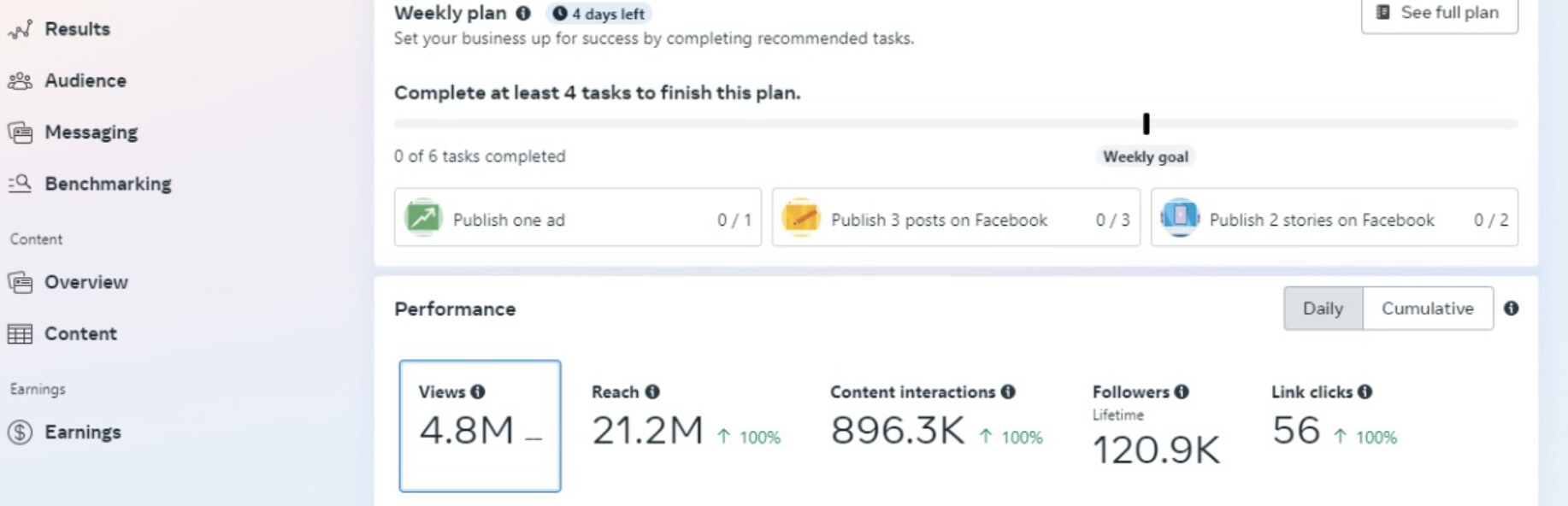Click the See full plan button
The height and width of the screenshot is (506, 1568).
[1440, 13]
